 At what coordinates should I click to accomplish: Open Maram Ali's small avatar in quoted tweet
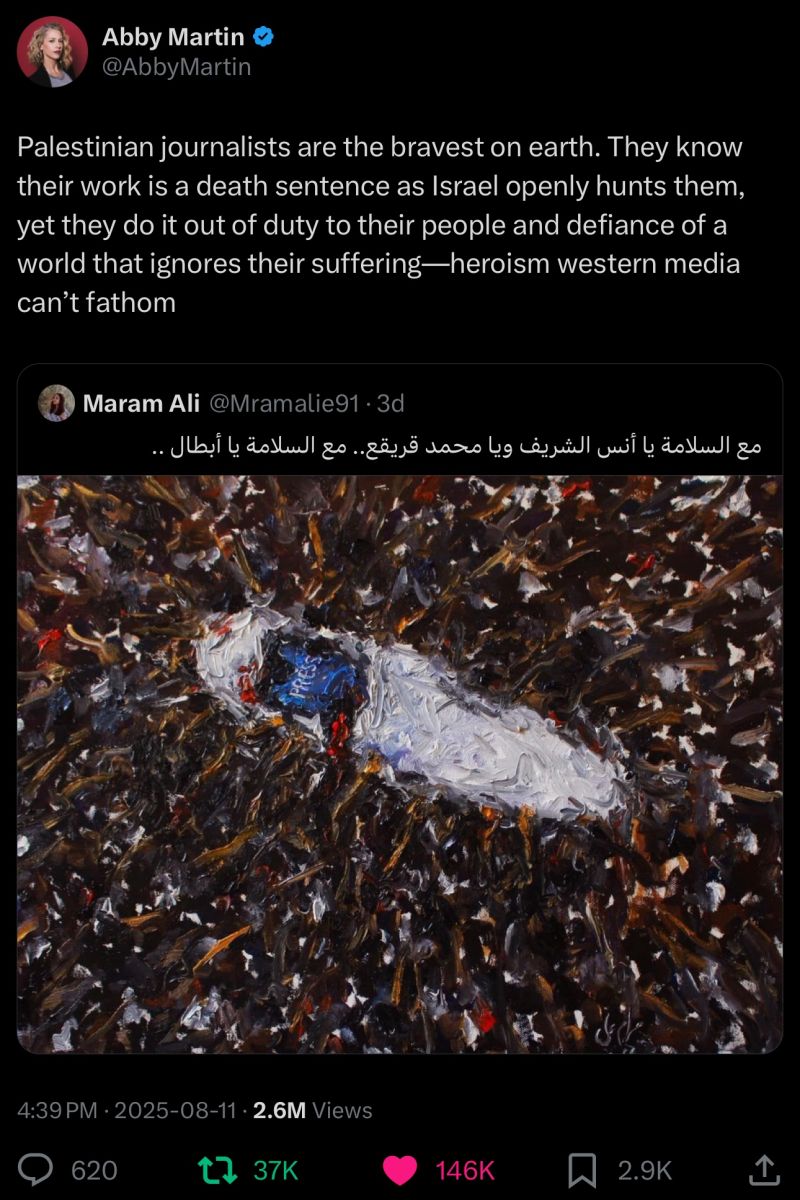[x=56, y=403]
